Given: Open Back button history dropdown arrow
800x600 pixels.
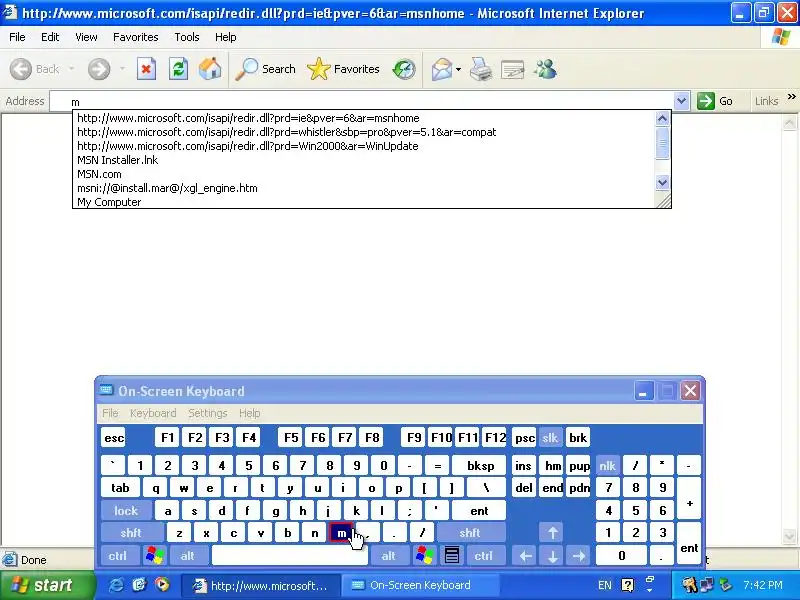Looking at the screenshot, I should pos(71,69).
